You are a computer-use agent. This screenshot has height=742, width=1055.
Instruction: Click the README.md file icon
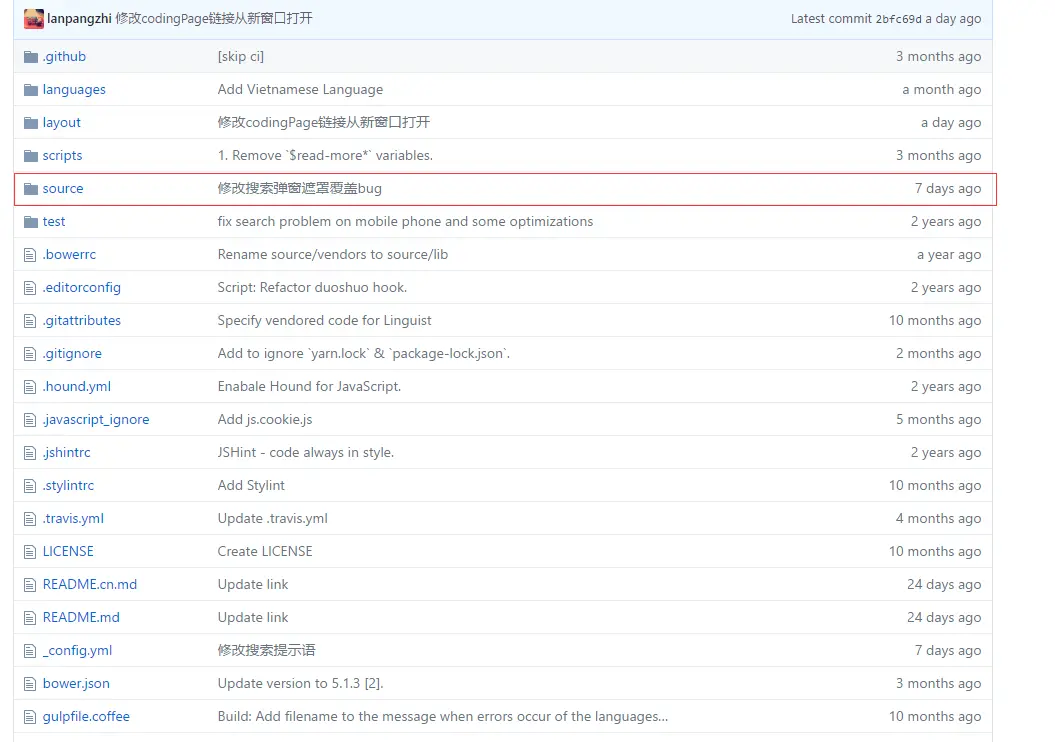tap(30, 617)
